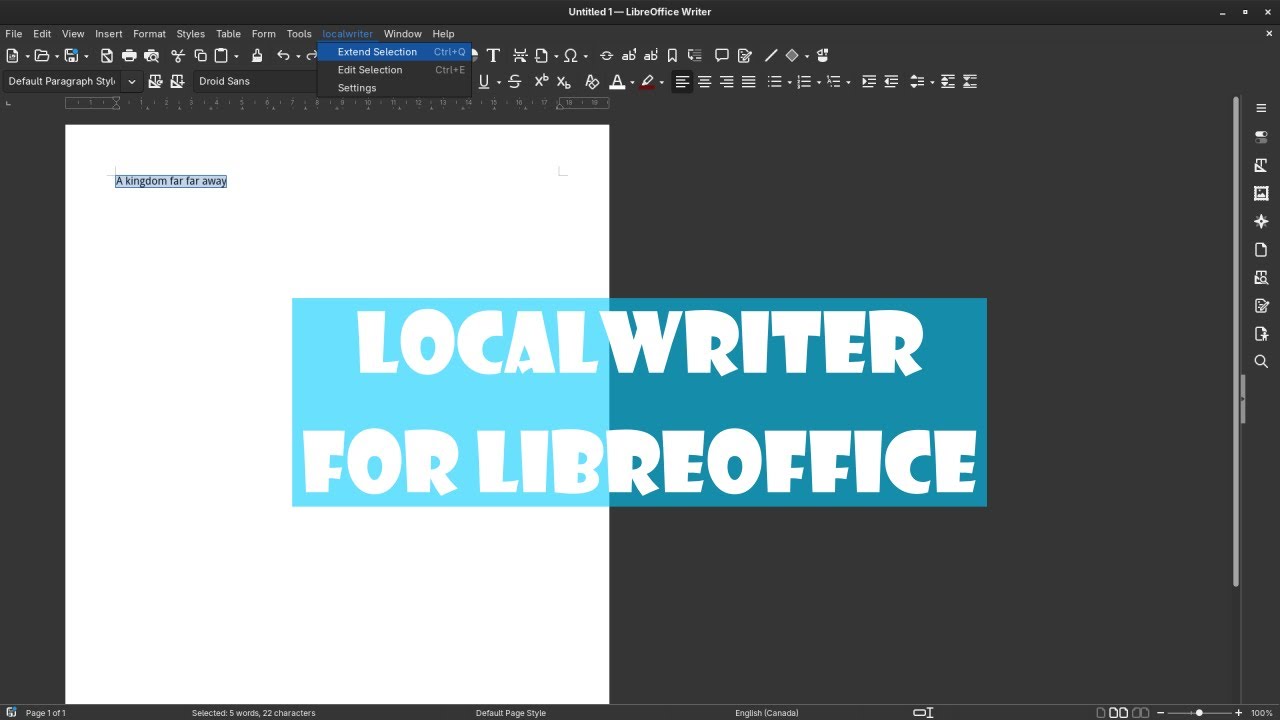
Task: Open Settings from localwriter menu
Action: coord(394,88)
